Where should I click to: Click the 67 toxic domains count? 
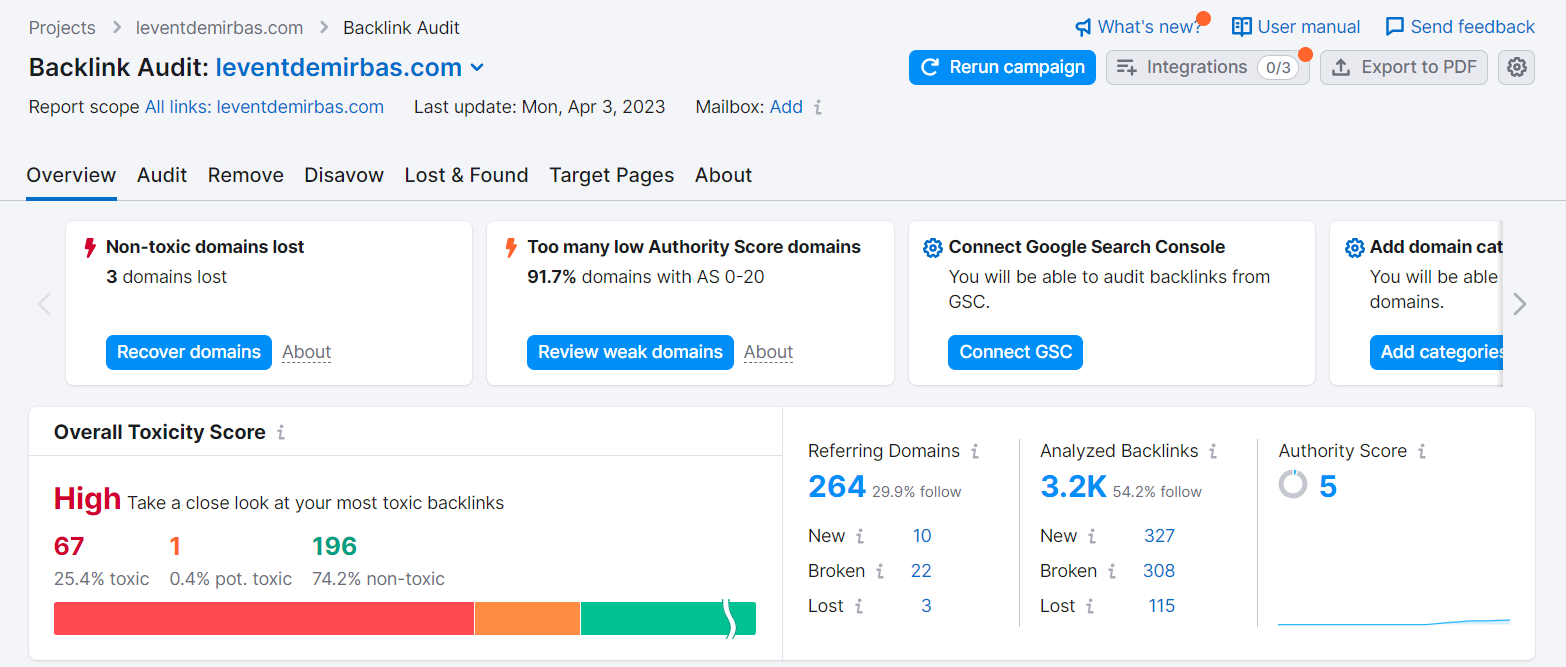click(69, 546)
